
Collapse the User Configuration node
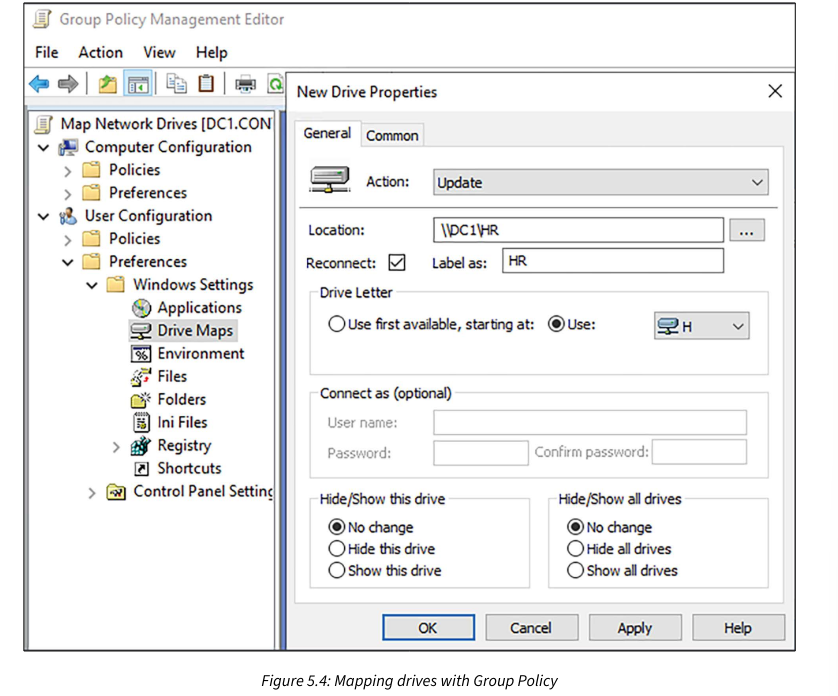point(43,216)
